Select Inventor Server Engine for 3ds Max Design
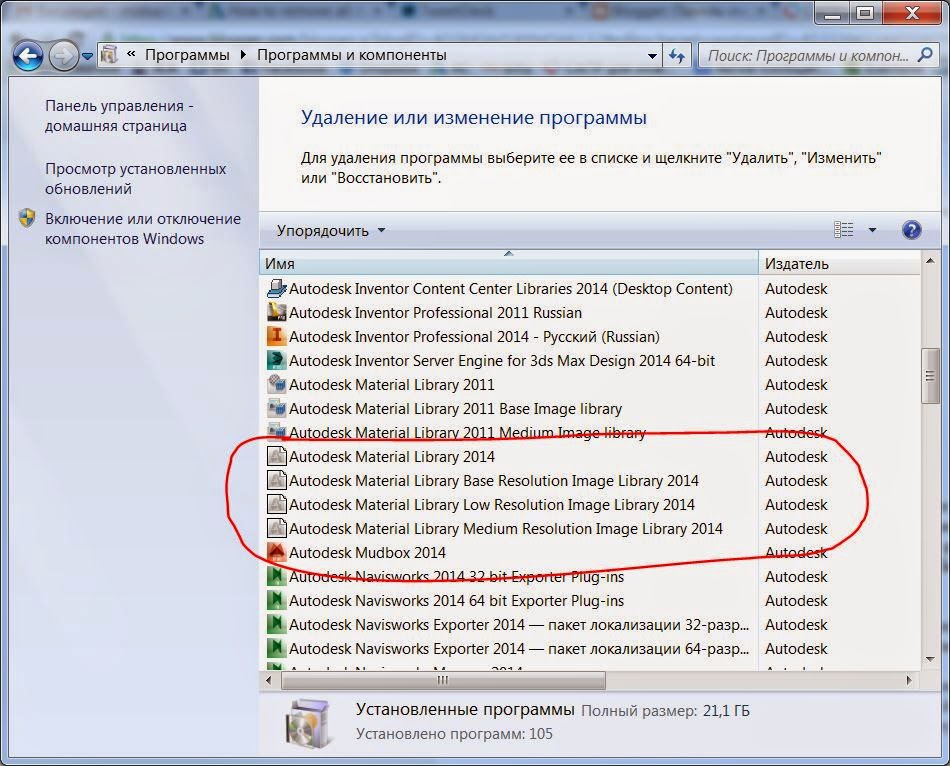Image resolution: width=950 pixels, height=766 pixels. coord(502,361)
